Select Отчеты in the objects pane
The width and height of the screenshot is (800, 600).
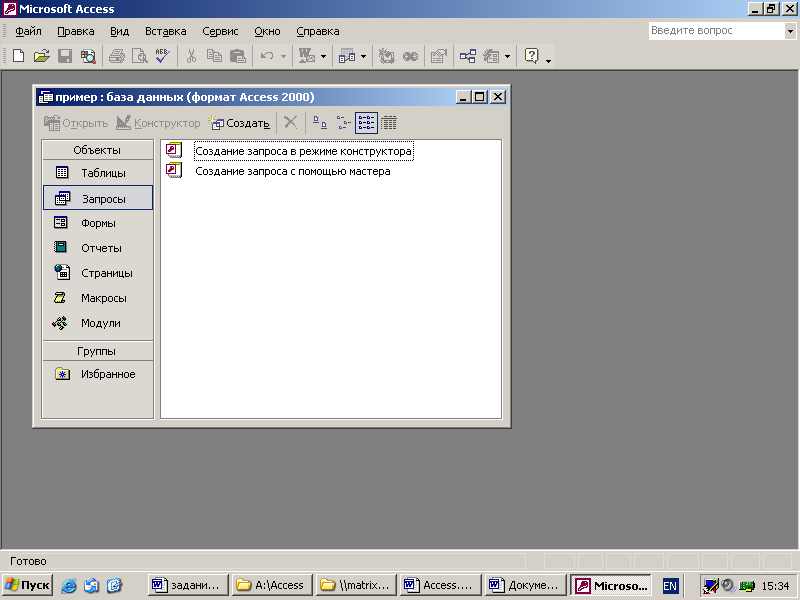click(x=97, y=248)
